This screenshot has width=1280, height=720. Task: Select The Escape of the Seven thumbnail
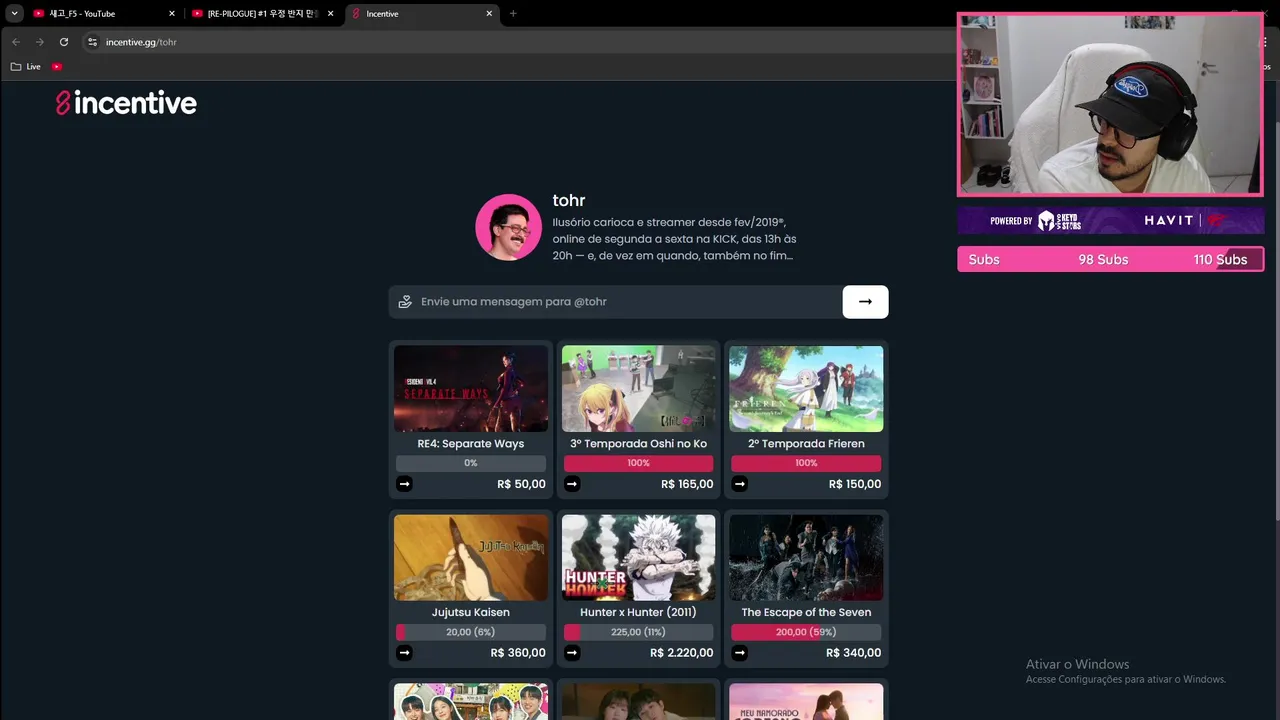806,557
